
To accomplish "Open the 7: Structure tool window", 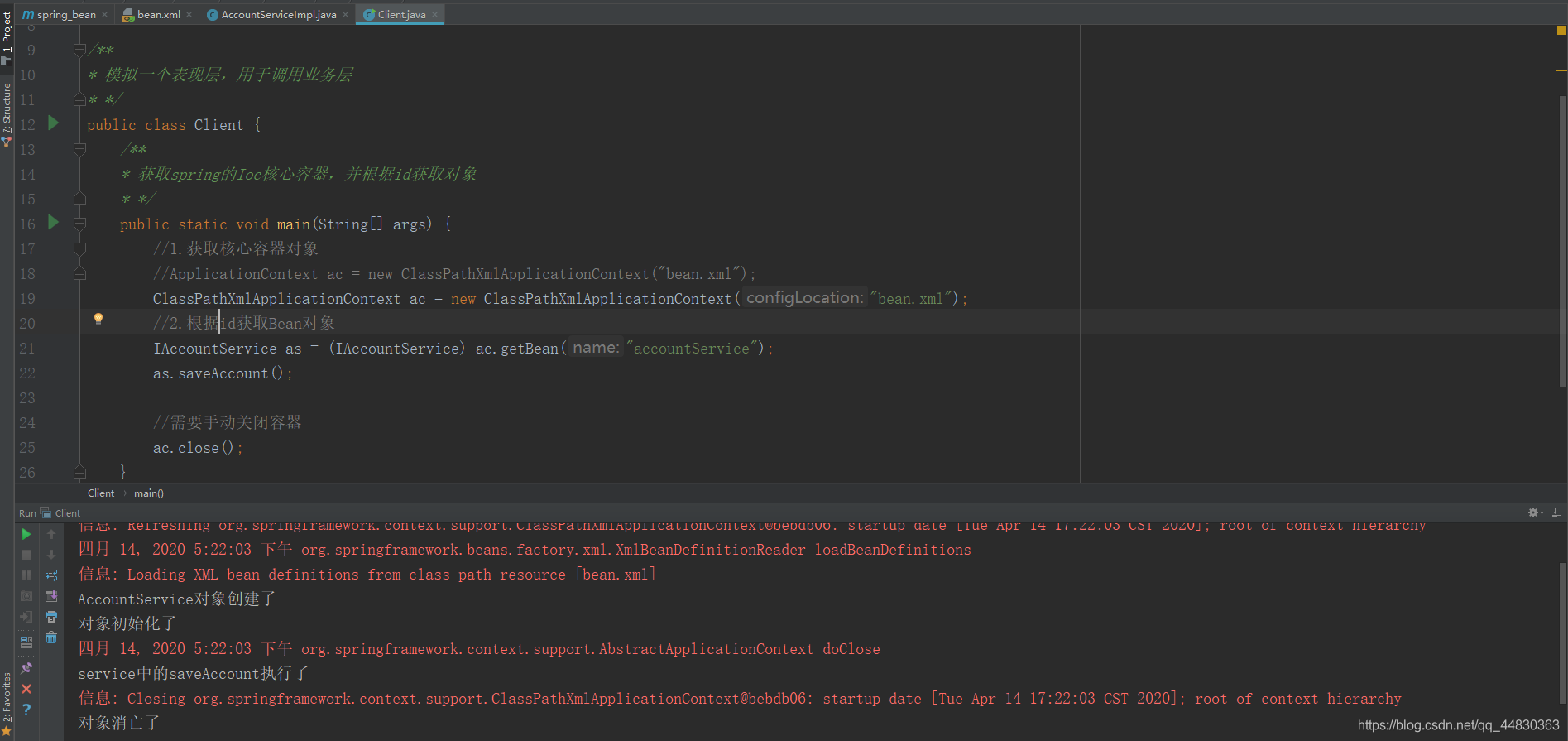I will coord(7,114).
